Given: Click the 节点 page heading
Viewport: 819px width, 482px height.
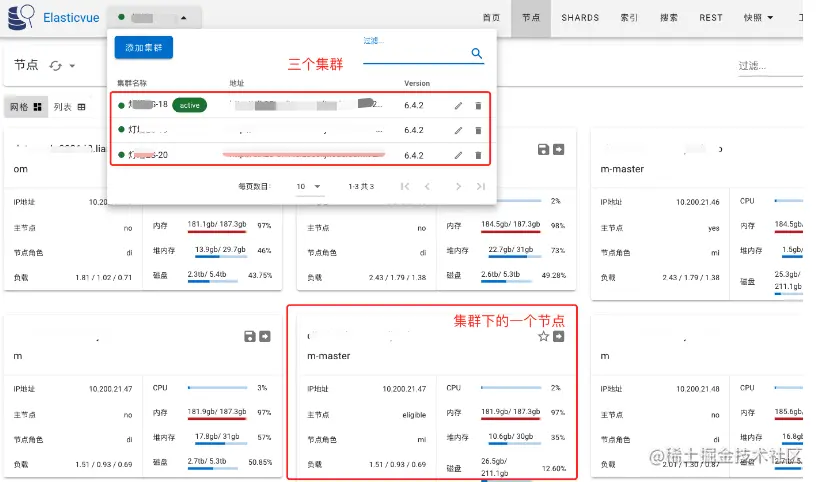Looking at the screenshot, I should click(26, 65).
